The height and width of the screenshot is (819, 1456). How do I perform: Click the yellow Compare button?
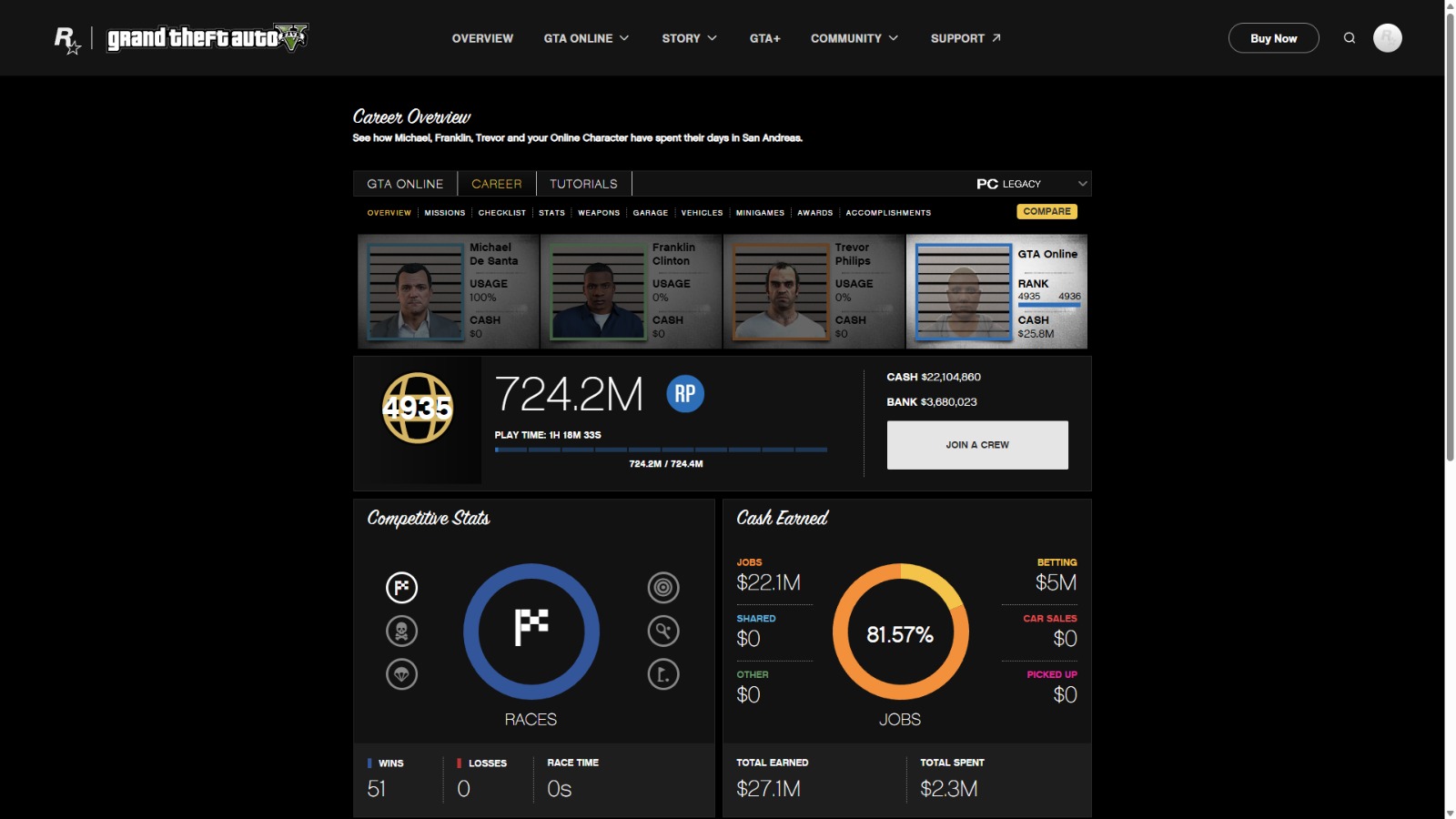pyautogui.click(x=1046, y=211)
